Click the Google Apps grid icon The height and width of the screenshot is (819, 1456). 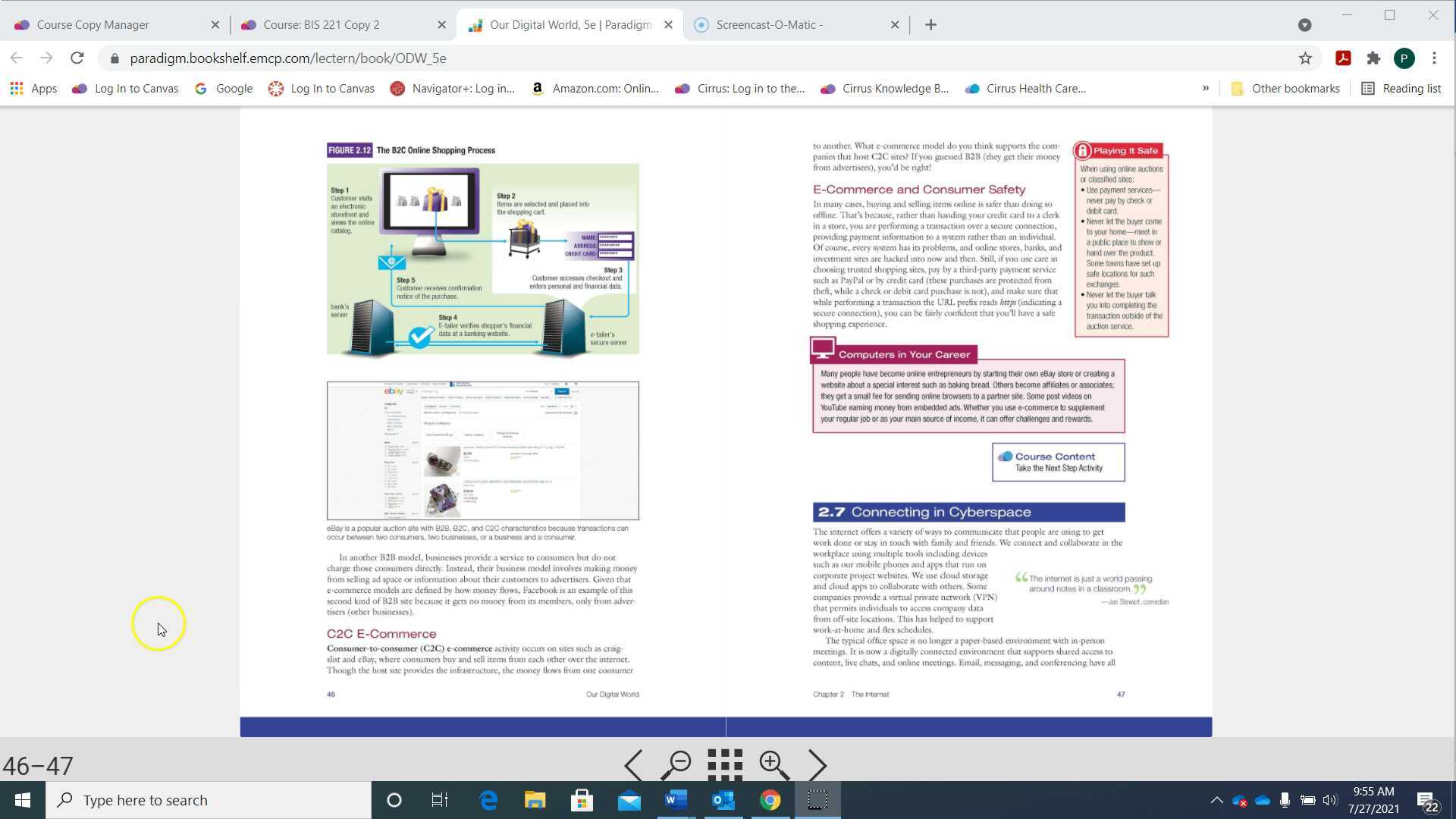coord(16,88)
